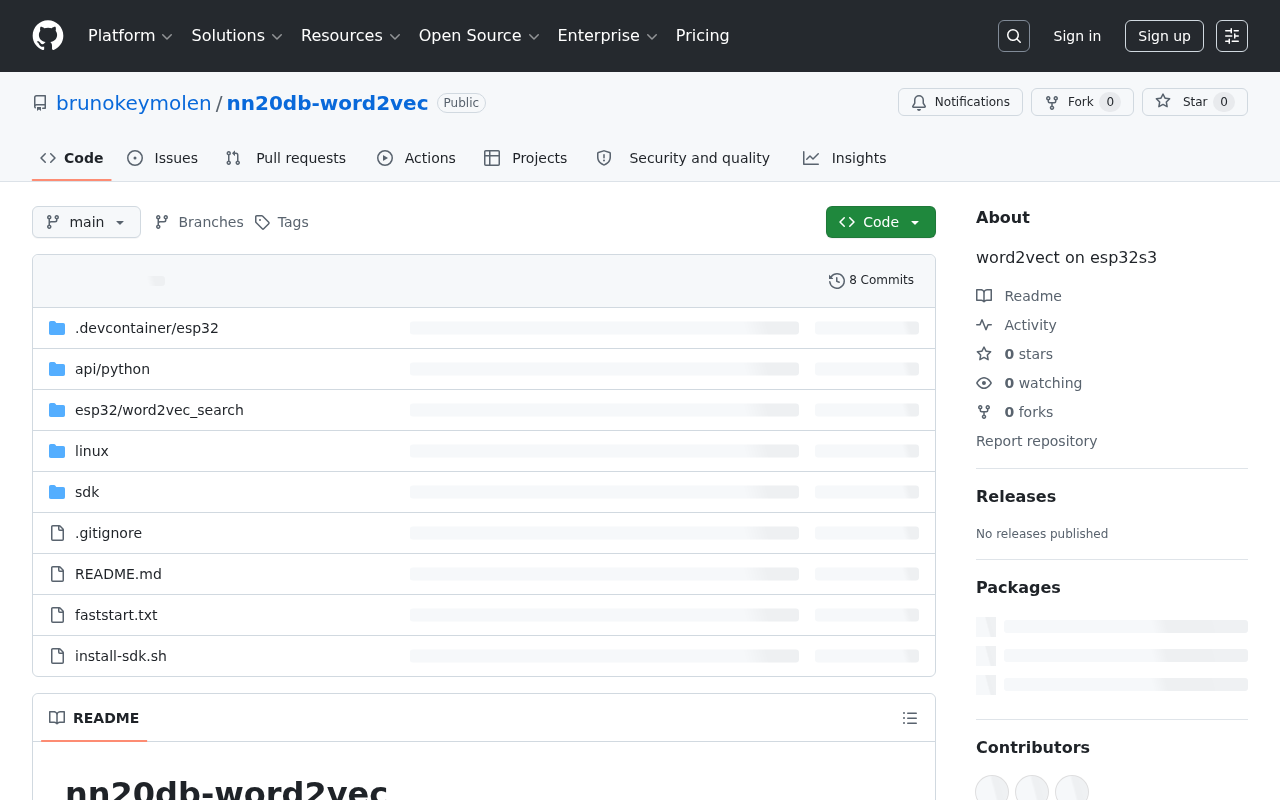Open the green Code dropdown button
The image size is (1280, 800).
pos(881,222)
